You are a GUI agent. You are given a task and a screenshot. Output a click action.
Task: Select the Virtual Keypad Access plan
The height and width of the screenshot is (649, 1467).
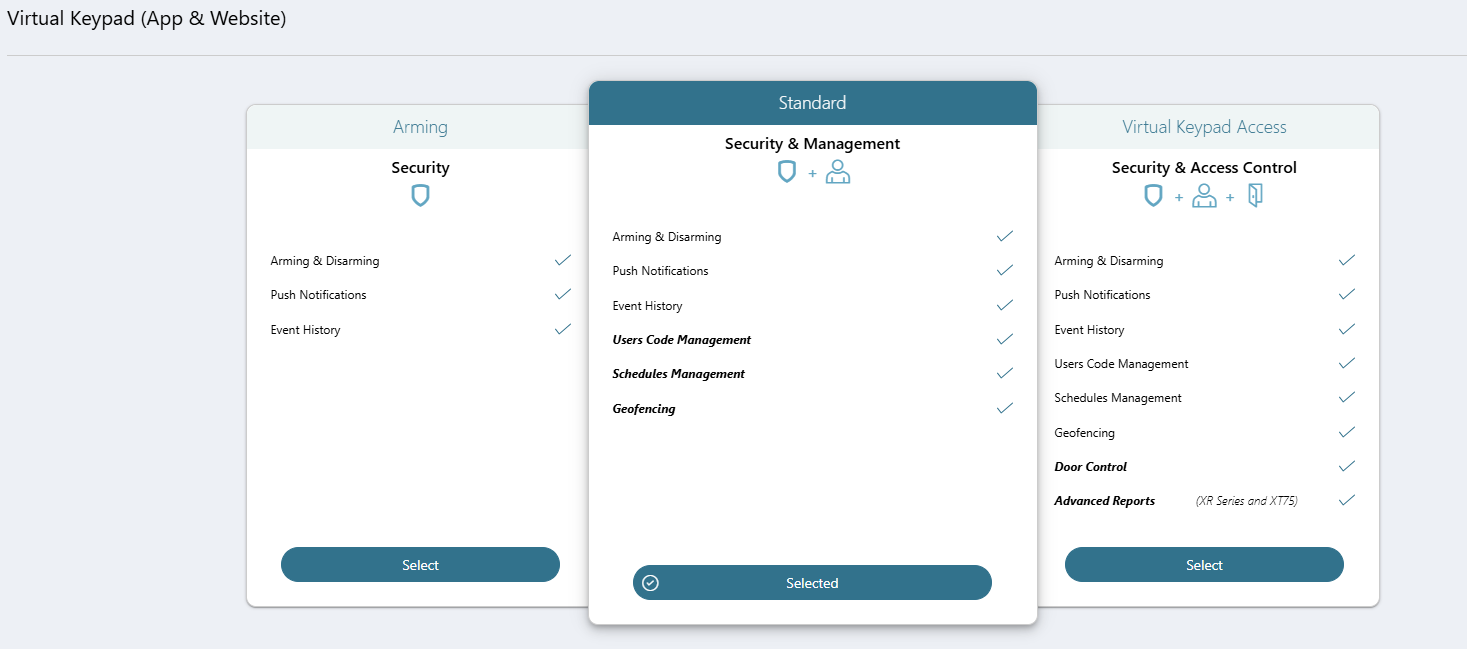1204,565
